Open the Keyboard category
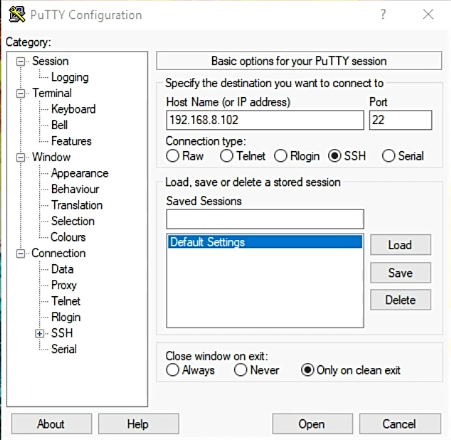451x440 pixels. click(x=73, y=109)
